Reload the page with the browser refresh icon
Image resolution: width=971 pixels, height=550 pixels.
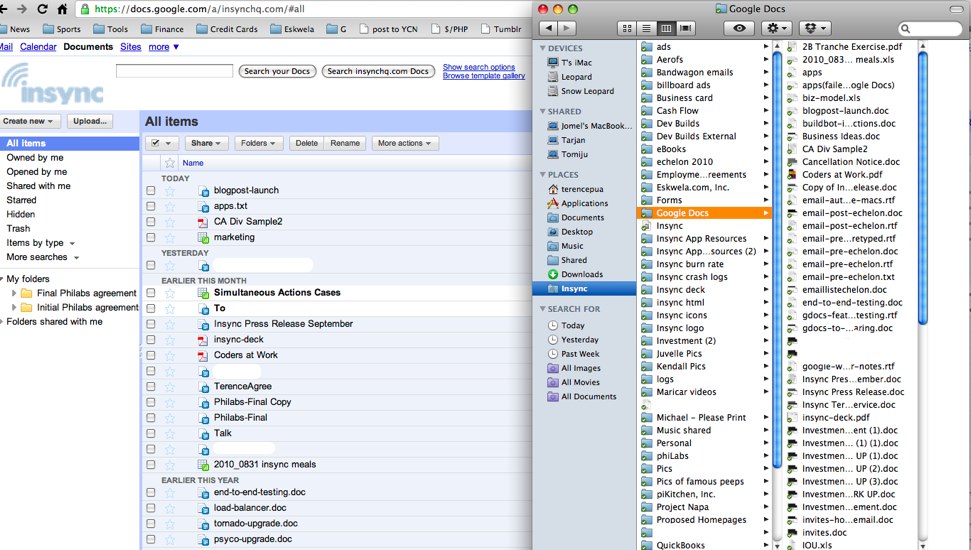pos(42,9)
